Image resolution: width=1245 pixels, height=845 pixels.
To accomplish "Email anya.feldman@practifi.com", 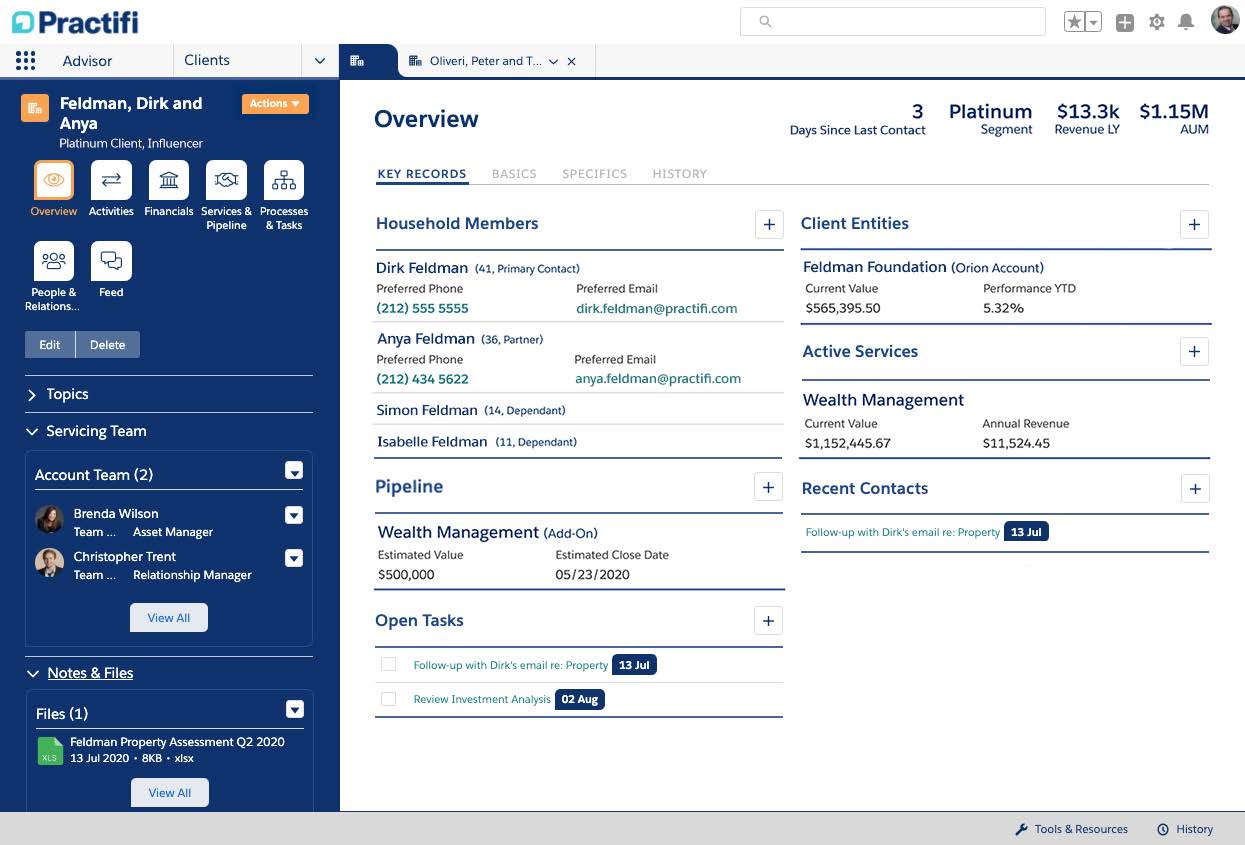I will pos(658,379).
